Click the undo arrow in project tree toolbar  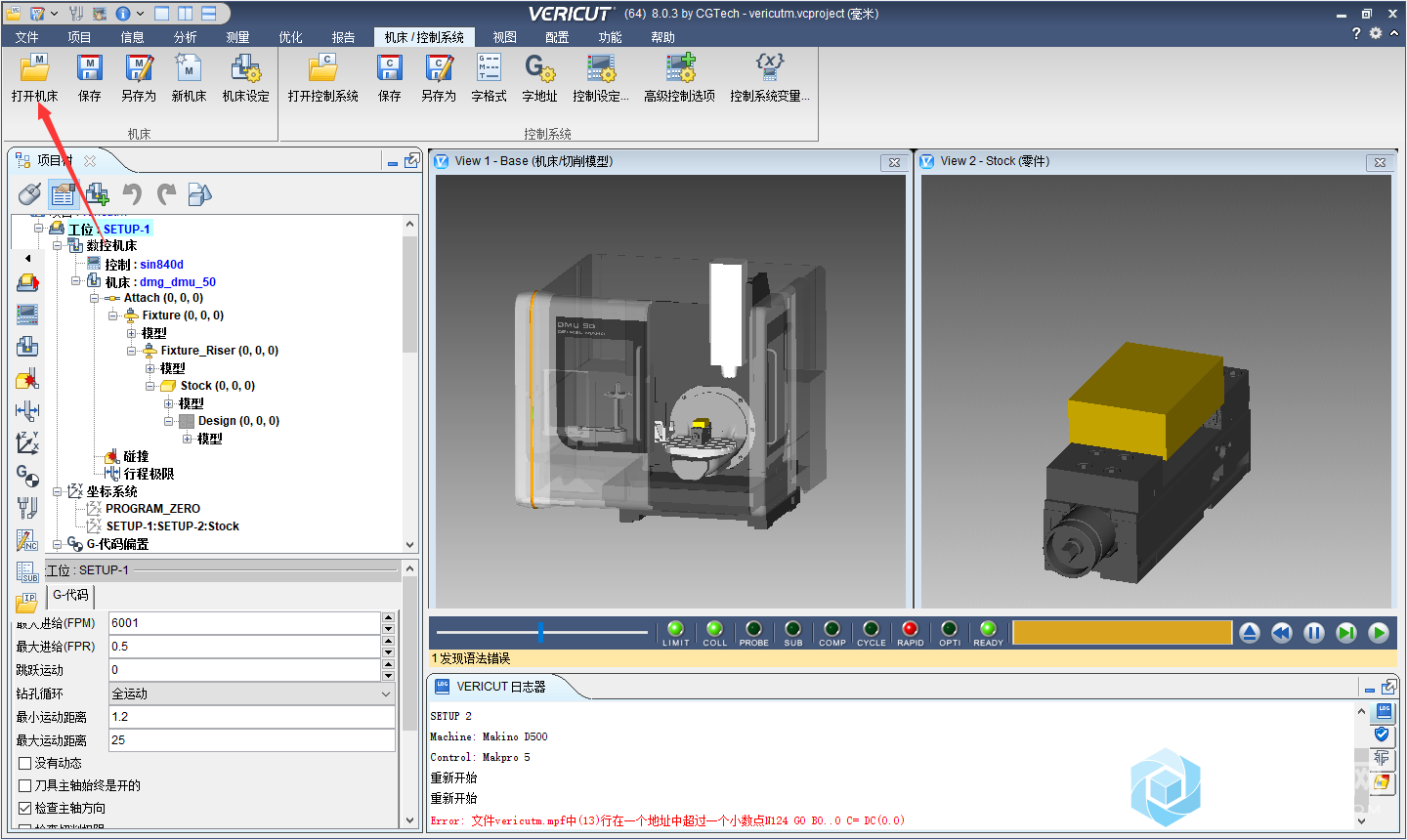(132, 194)
